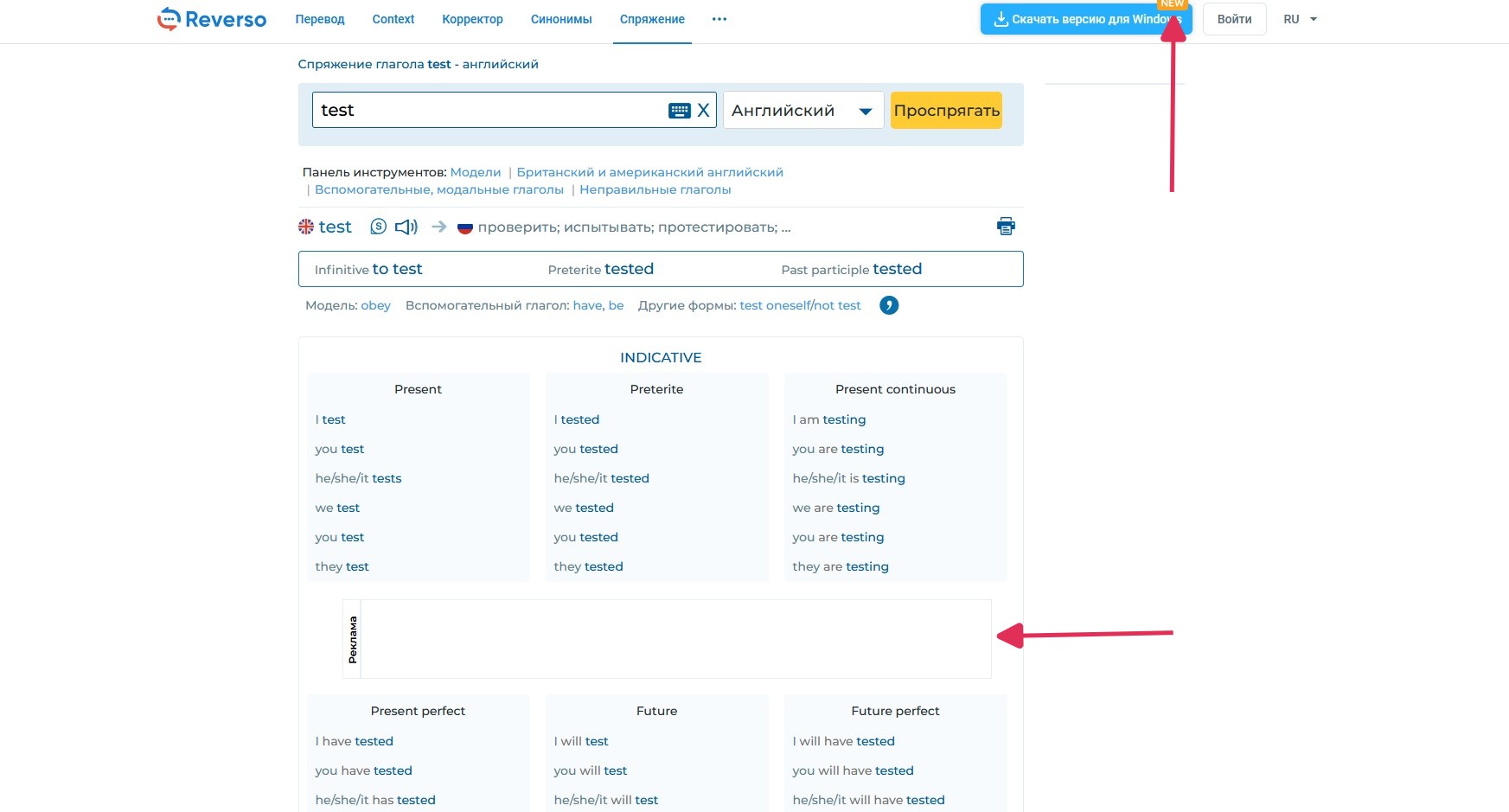Open the Перевод tab
Viewport: 1509px width, 812px height.
point(320,19)
